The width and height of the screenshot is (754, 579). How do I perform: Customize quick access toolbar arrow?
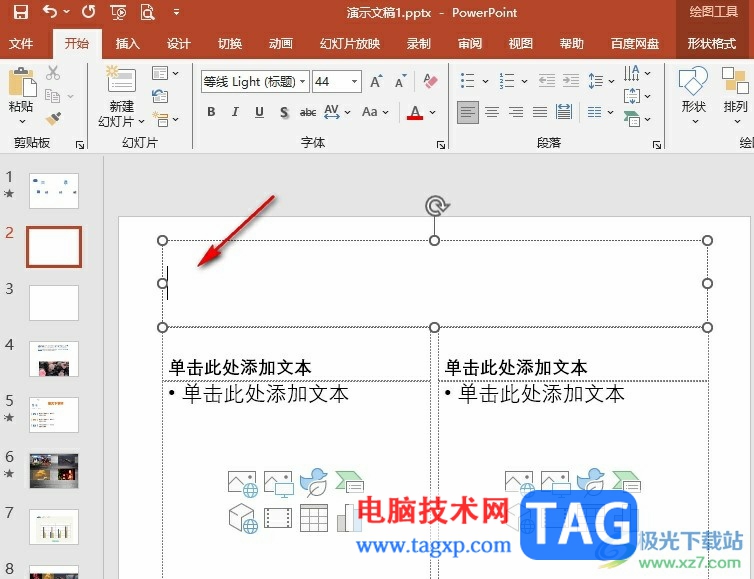pyautogui.click(x=176, y=12)
